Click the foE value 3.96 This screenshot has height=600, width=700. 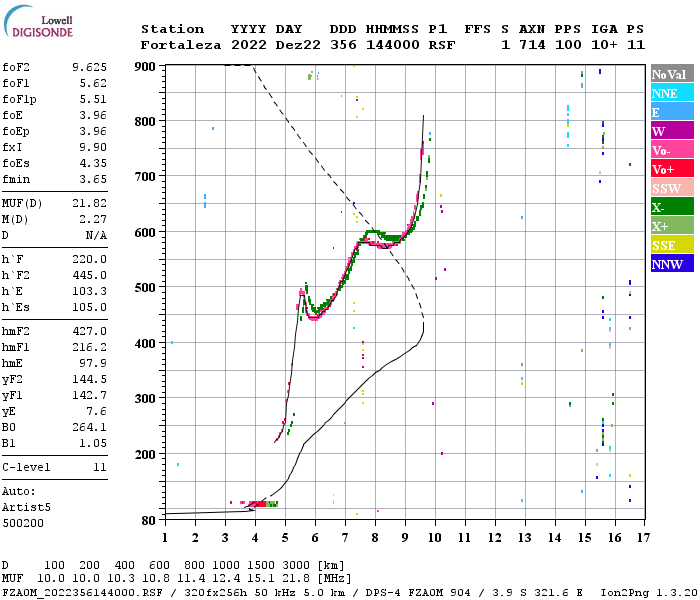93,115
